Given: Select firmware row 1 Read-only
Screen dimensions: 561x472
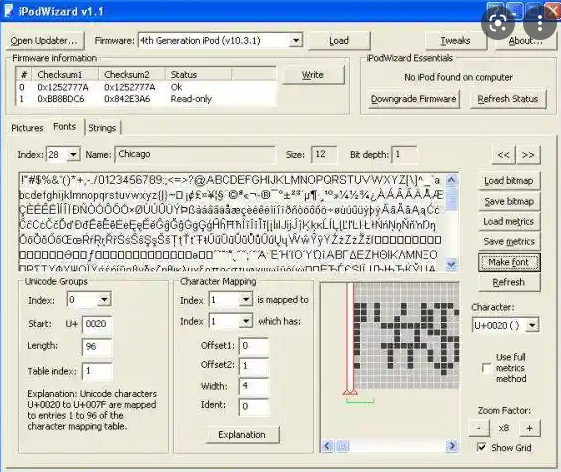Looking at the screenshot, I should (147, 99).
